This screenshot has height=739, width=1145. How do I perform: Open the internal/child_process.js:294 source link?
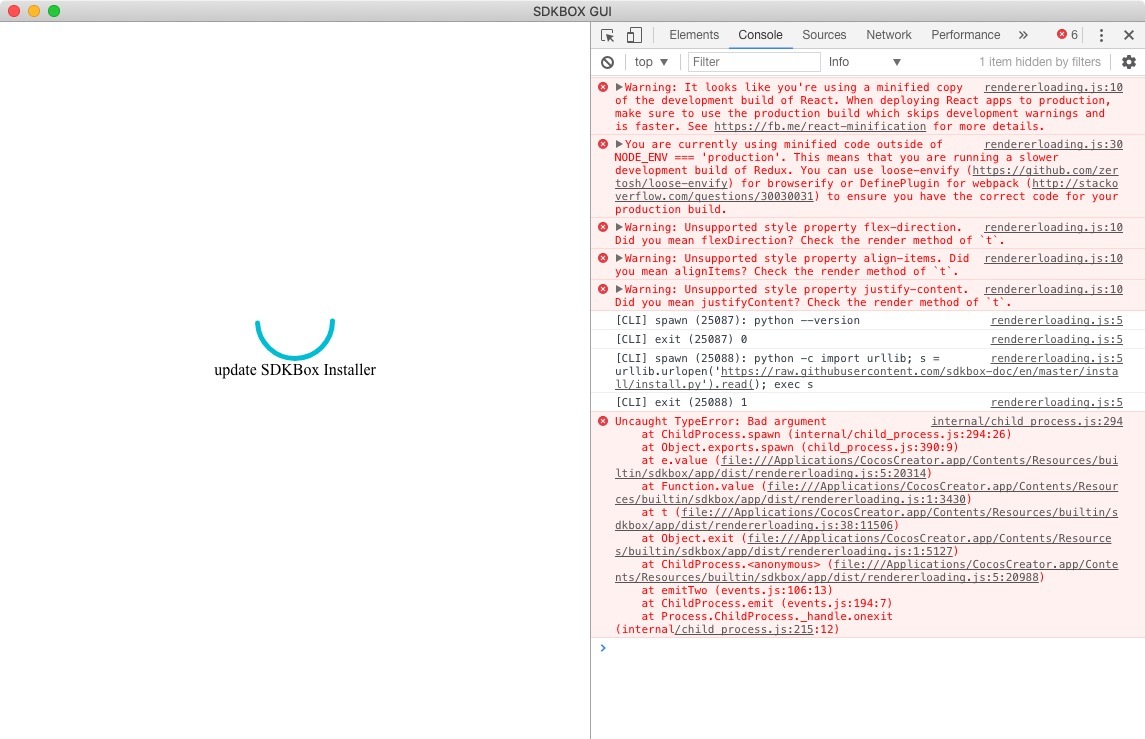pyautogui.click(x=1027, y=421)
